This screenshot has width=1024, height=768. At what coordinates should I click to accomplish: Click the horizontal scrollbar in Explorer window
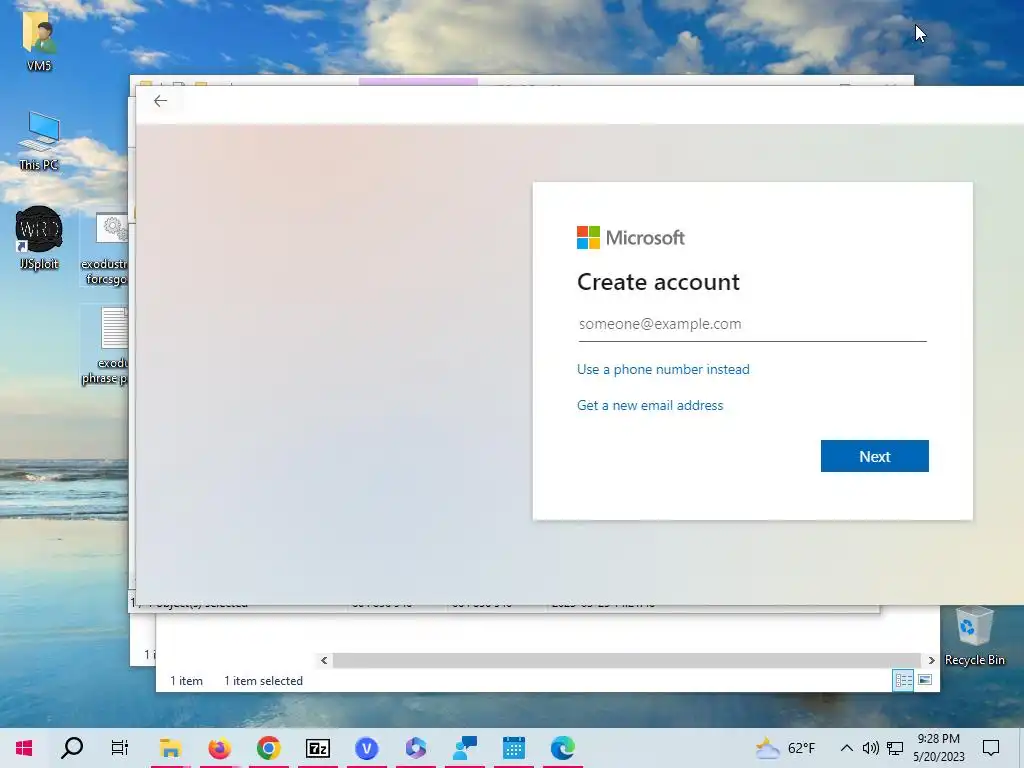coord(626,660)
